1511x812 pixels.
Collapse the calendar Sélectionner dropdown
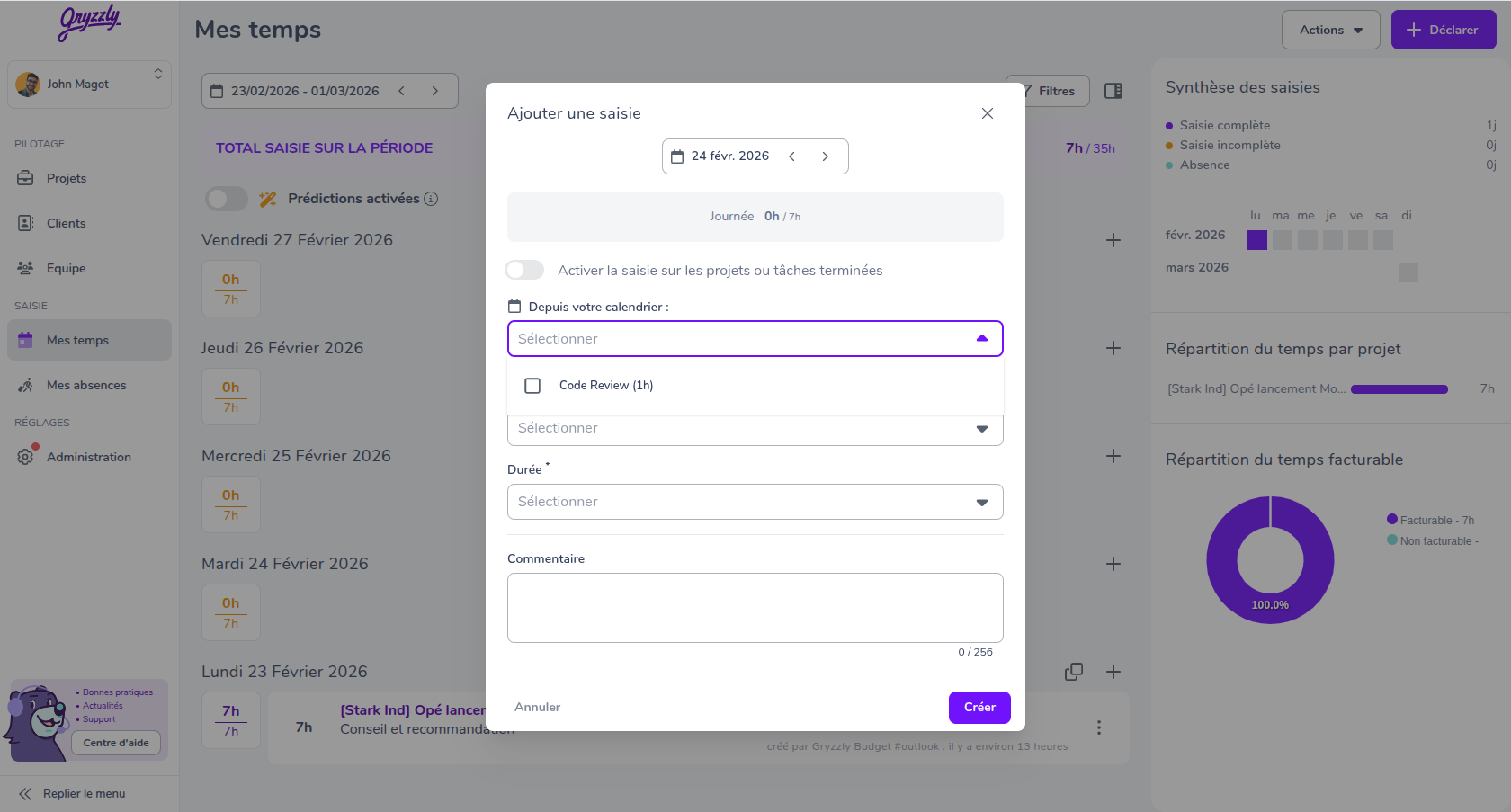982,339
